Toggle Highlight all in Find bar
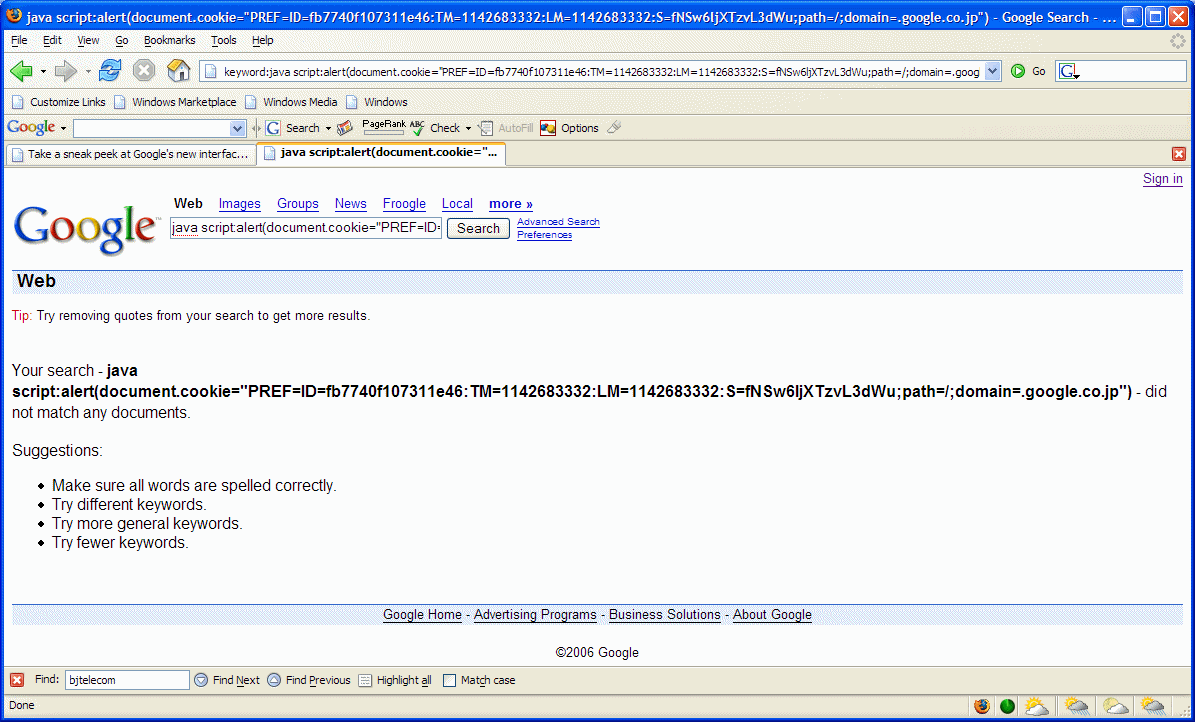Image resolution: width=1195 pixels, height=722 pixels. click(x=395, y=680)
